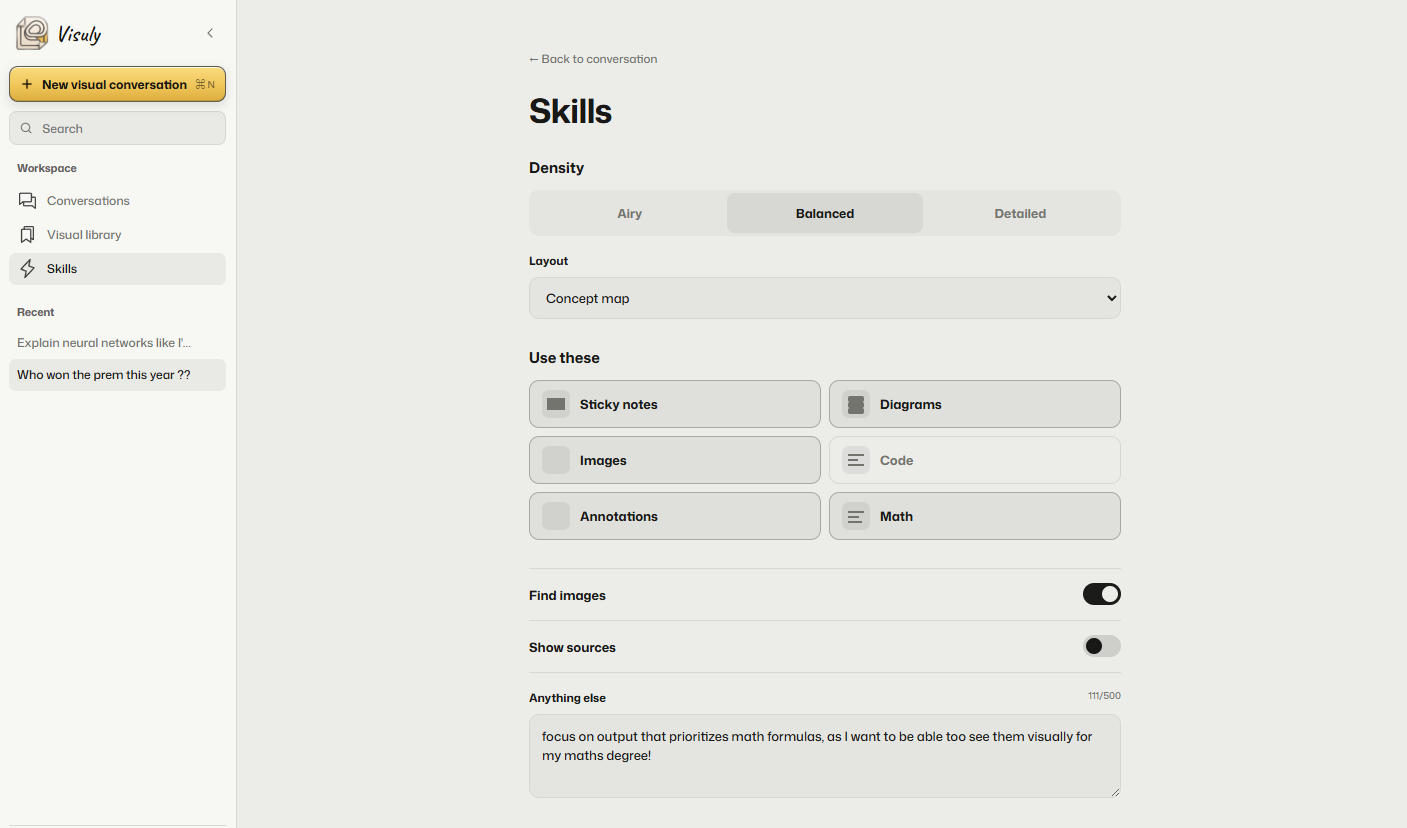
Task: Open Visual library in the sidebar
Action: [x=117, y=235]
